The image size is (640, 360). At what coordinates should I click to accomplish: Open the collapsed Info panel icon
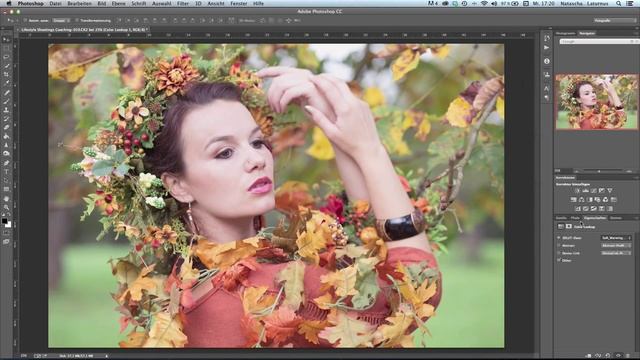coord(547,61)
